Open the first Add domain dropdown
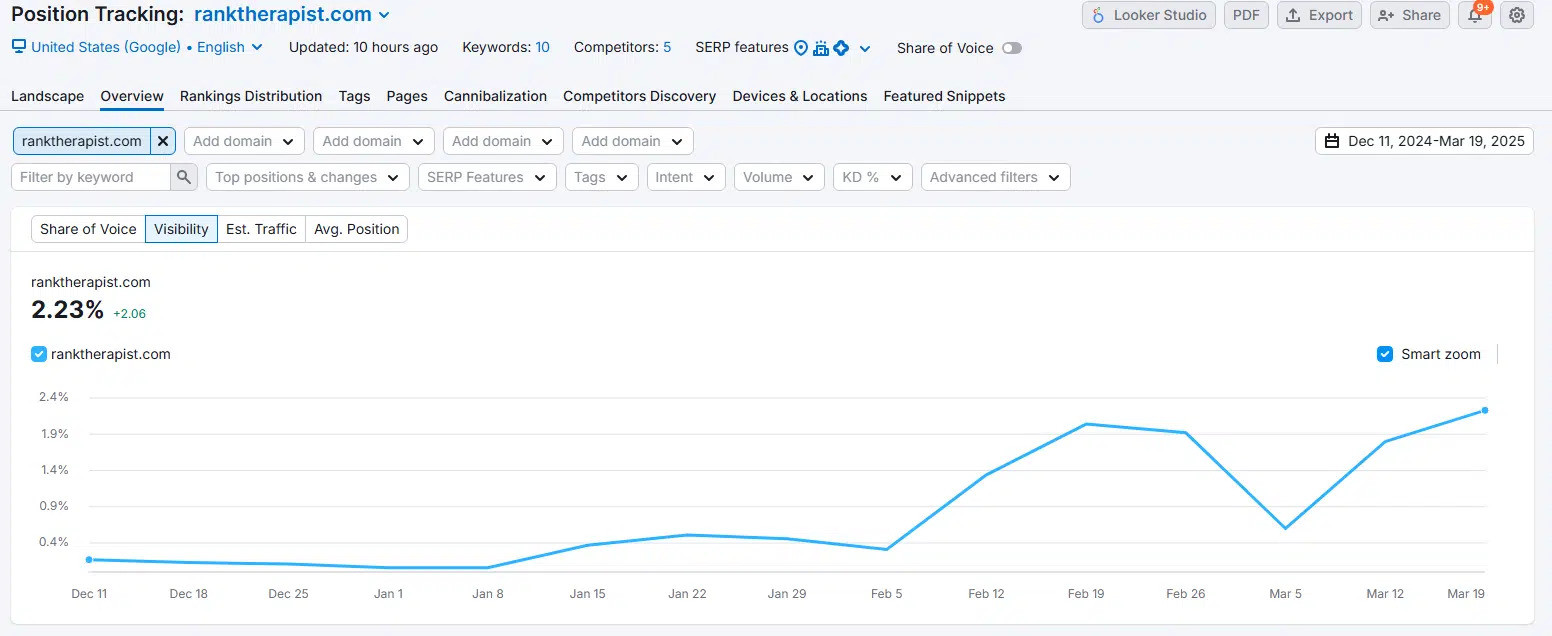Viewport: 1552px width, 636px height. (244, 141)
